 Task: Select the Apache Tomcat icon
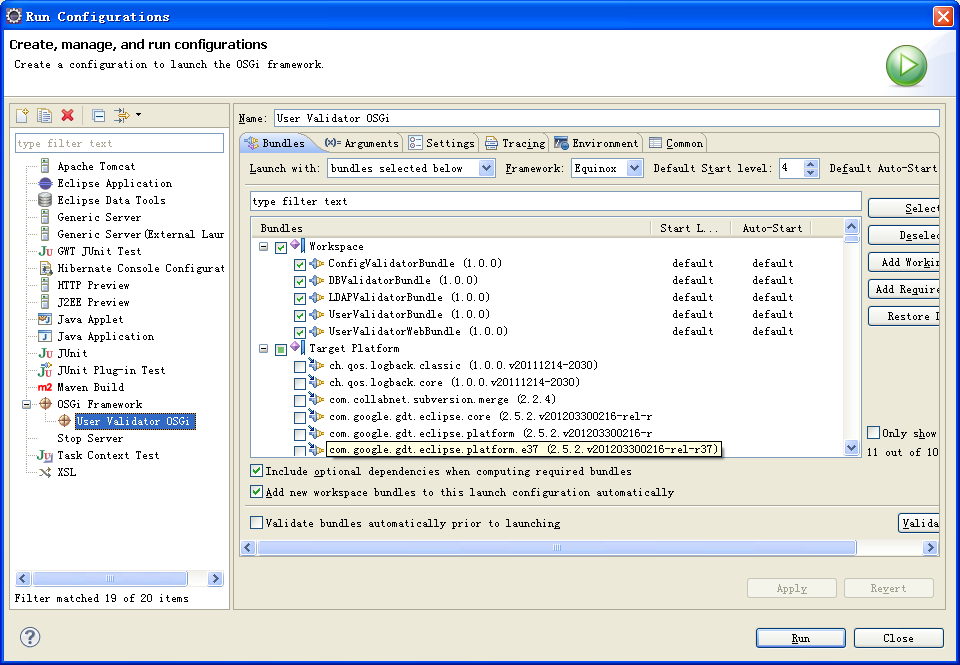coord(45,166)
